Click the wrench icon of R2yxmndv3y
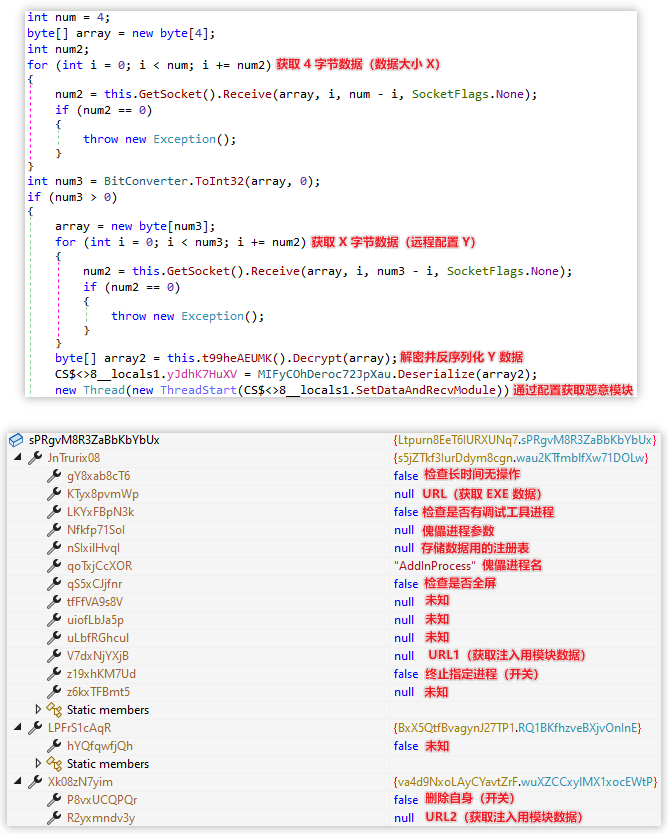The image size is (668, 834). [x=54, y=818]
